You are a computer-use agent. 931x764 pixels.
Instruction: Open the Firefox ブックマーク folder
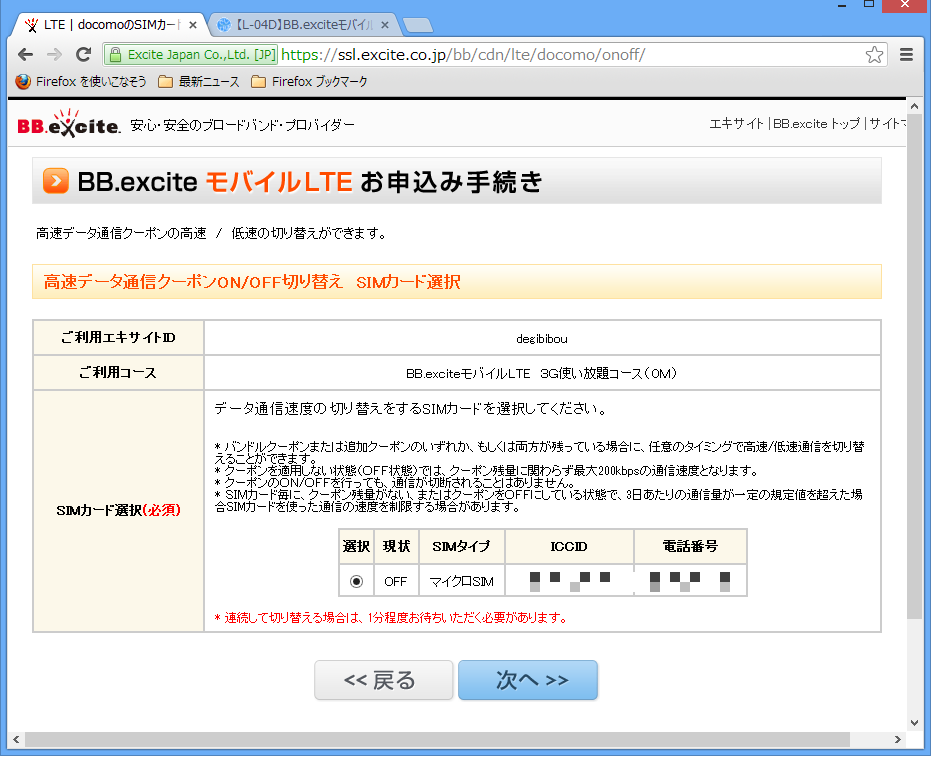(x=309, y=81)
